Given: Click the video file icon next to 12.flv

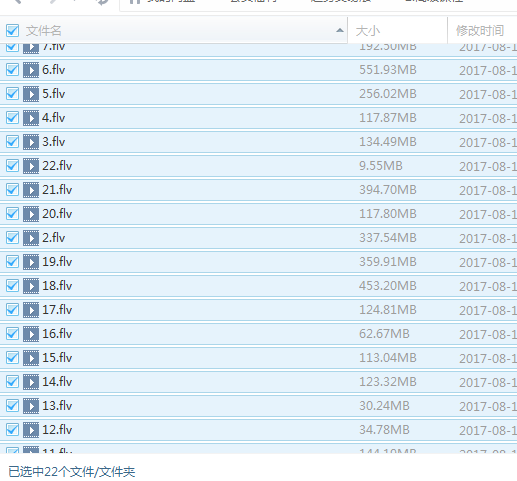Looking at the screenshot, I should coord(31,430).
